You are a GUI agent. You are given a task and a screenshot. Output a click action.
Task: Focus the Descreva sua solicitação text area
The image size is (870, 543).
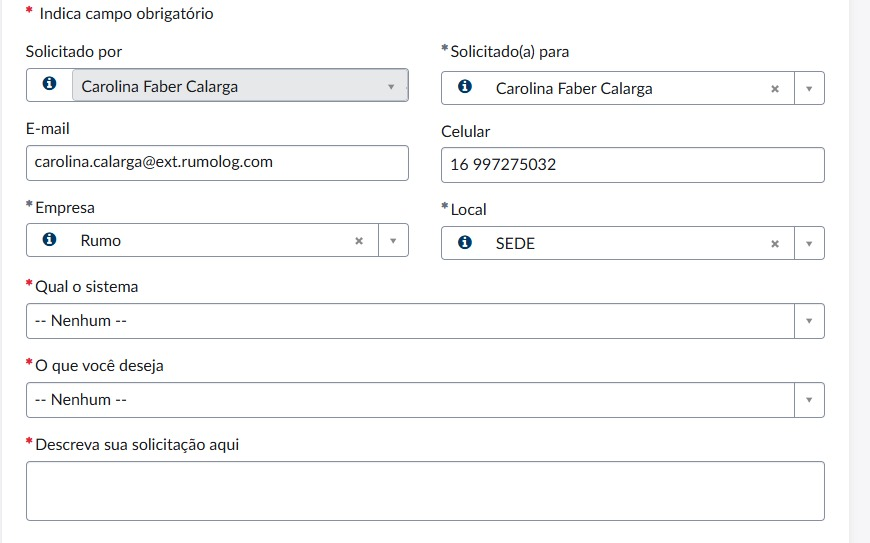click(425, 491)
